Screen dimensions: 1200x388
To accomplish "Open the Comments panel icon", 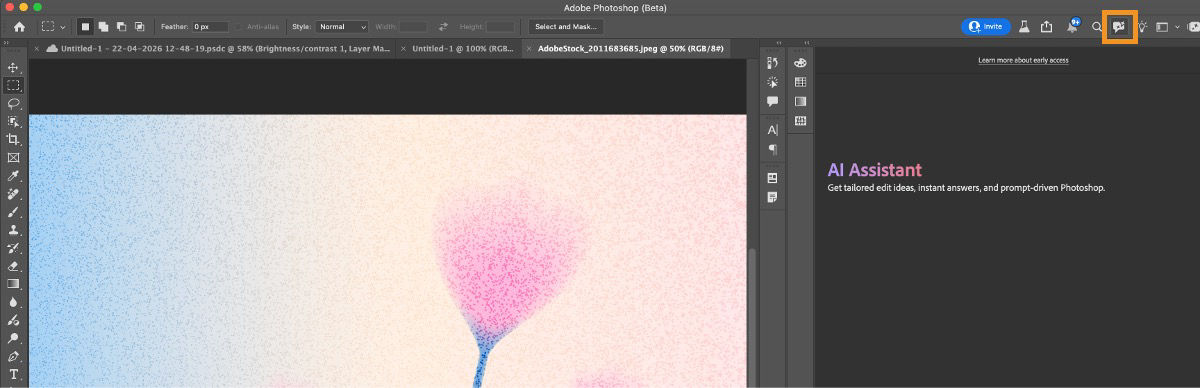I will 772,102.
